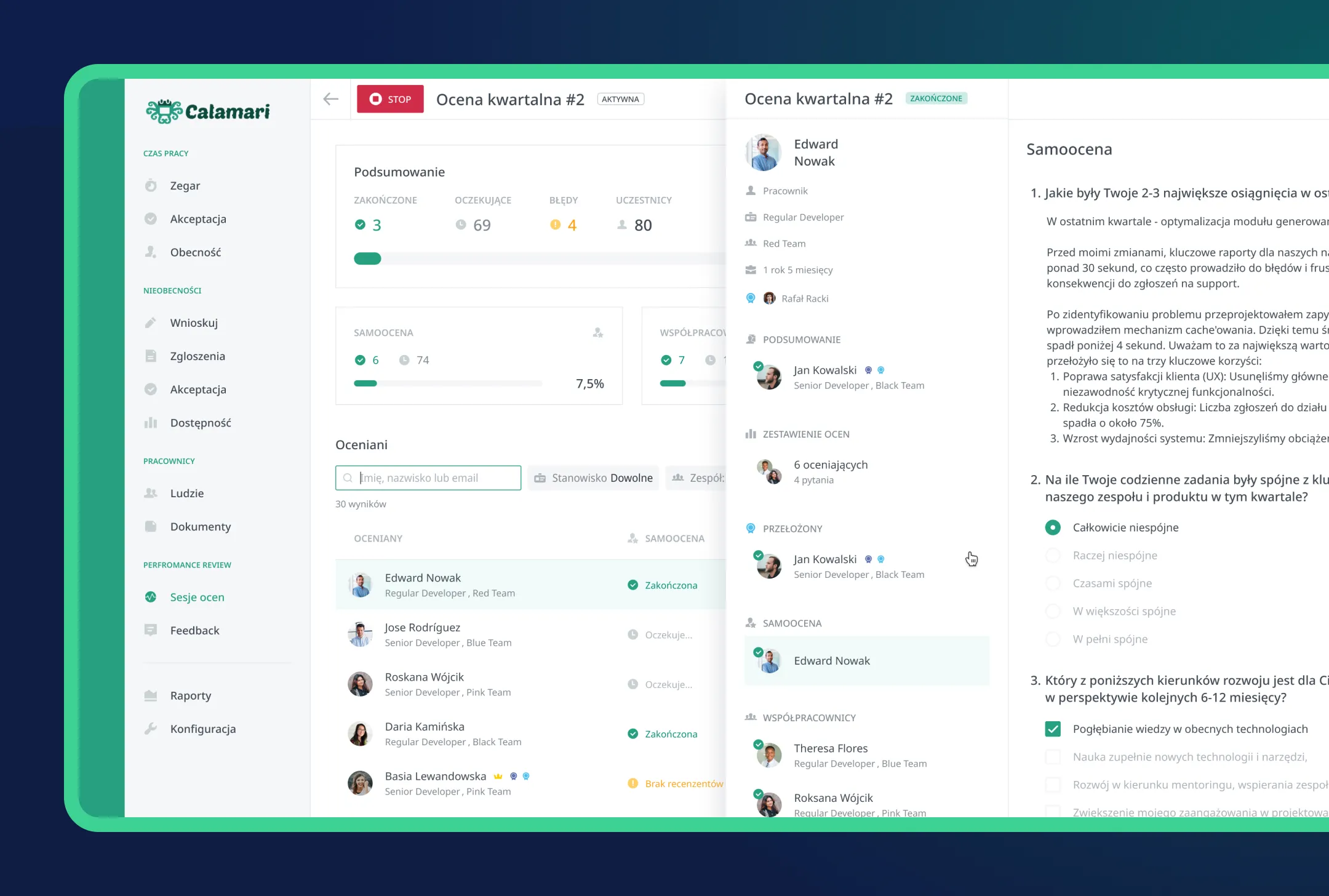This screenshot has height=896, width=1329.
Task: Click the Dostępność chart icon
Action: pyautogui.click(x=151, y=423)
